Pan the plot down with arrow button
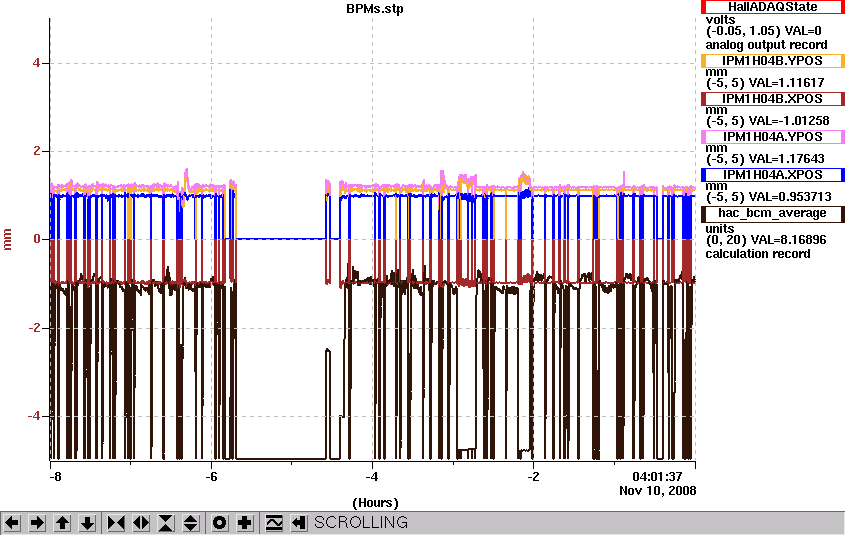 point(88,523)
